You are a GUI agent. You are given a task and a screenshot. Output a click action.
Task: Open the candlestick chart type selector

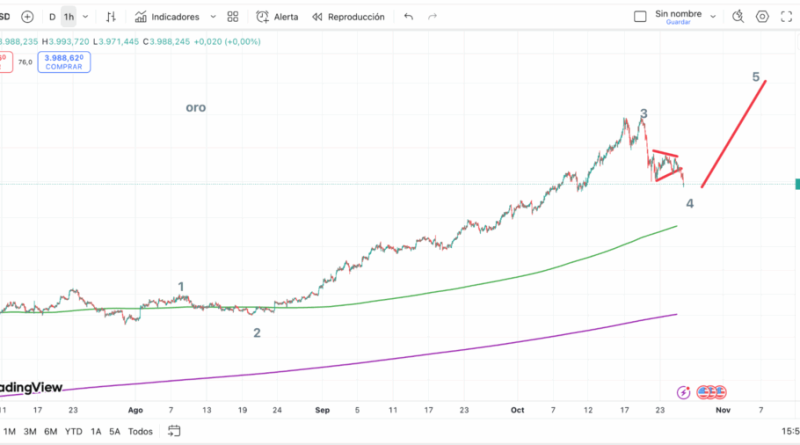click(x=110, y=17)
